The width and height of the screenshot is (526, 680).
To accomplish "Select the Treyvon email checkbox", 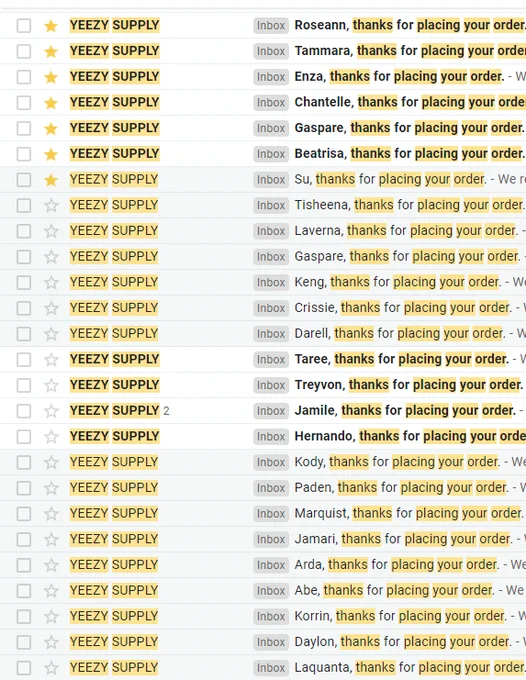I will click(24, 385).
